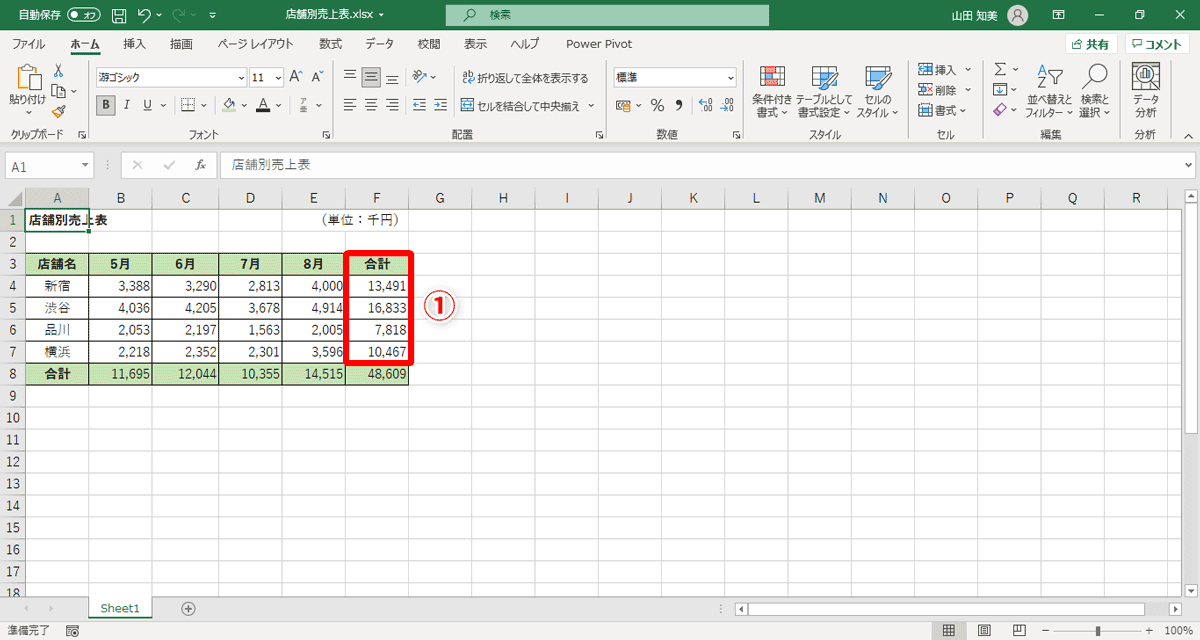Click the Align Left icon

[350, 104]
